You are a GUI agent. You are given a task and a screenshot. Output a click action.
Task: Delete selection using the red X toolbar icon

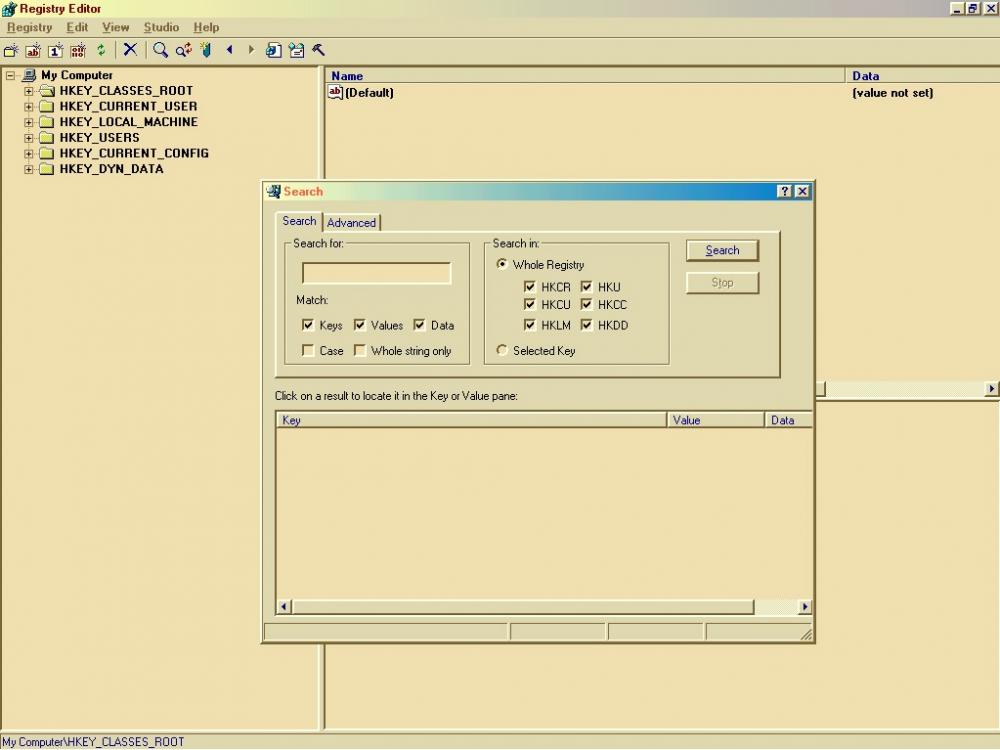[128, 50]
